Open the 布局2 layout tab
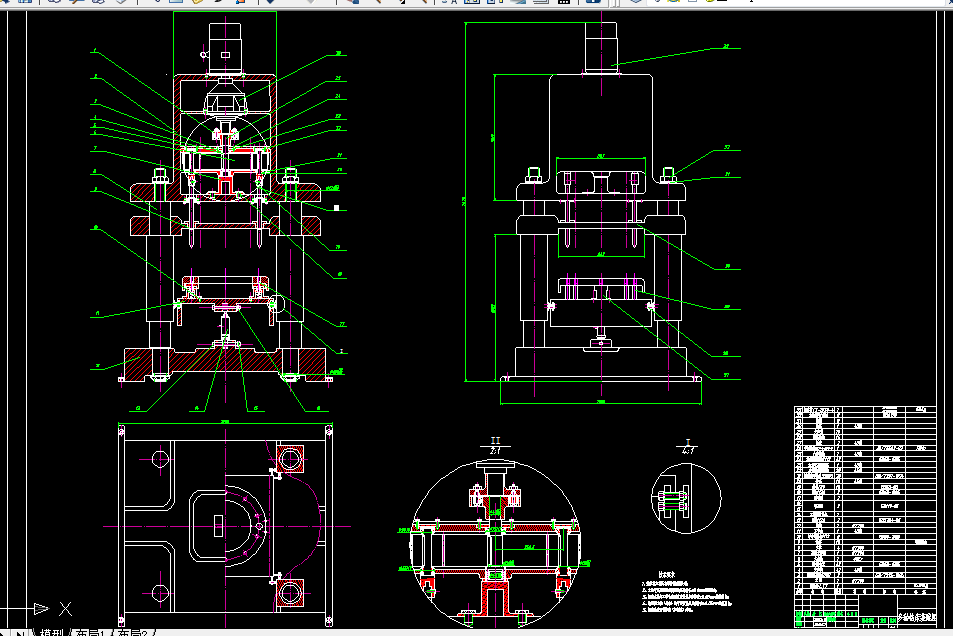 pyautogui.click(x=132, y=632)
